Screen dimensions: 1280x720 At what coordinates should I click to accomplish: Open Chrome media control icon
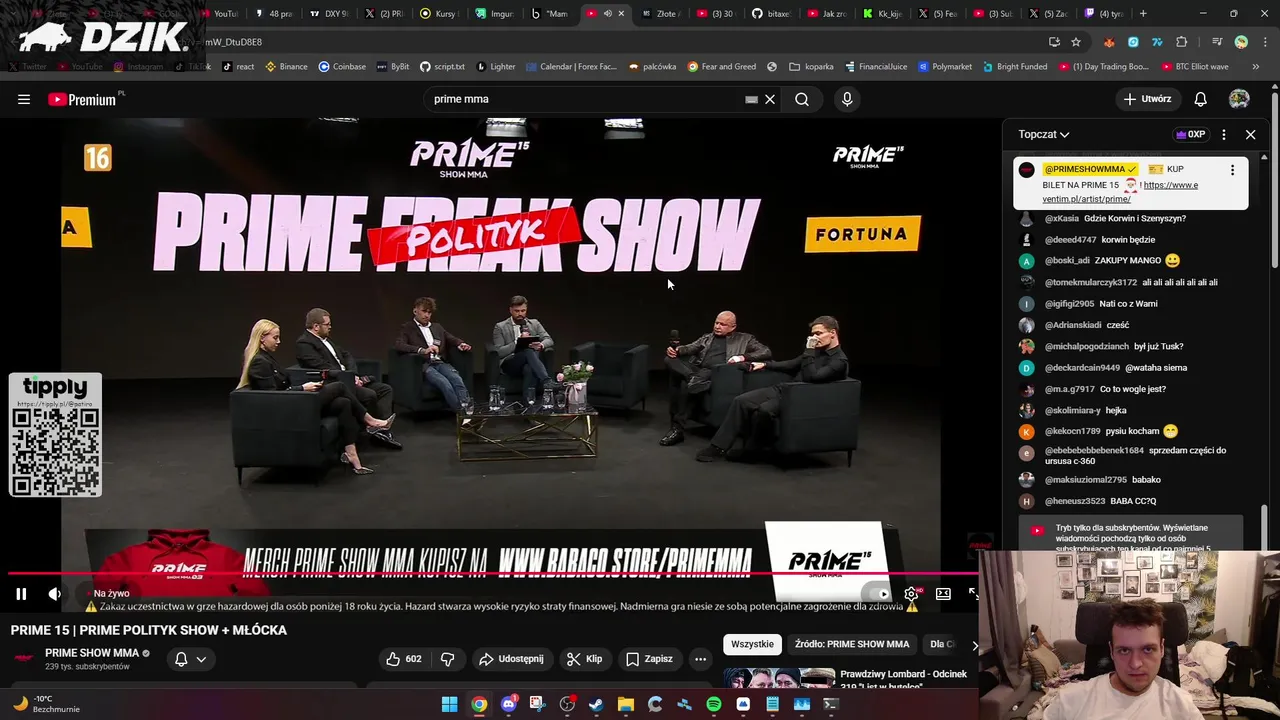coord(1217,42)
